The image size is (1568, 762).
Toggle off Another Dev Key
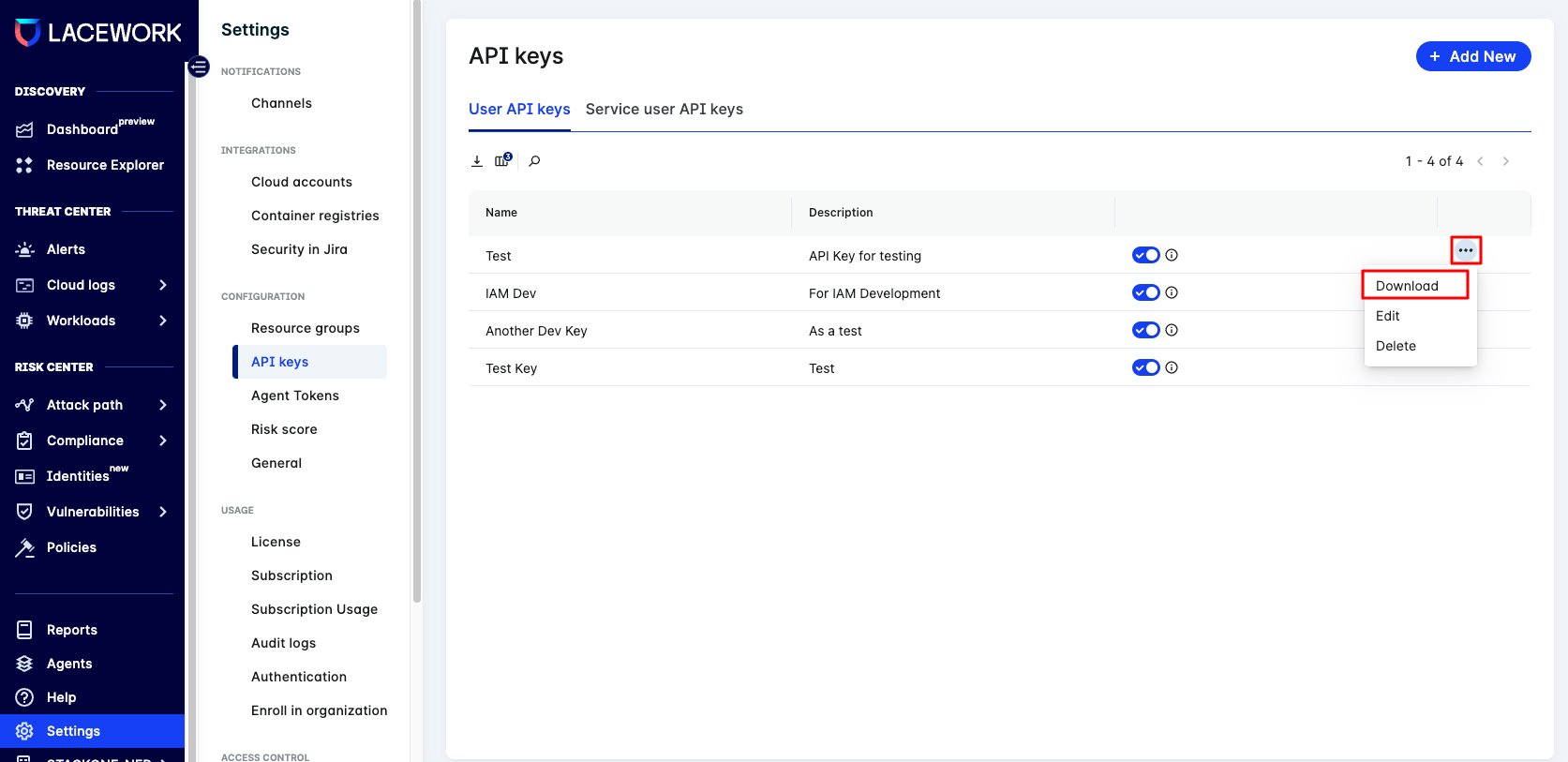(x=1146, y=330)
